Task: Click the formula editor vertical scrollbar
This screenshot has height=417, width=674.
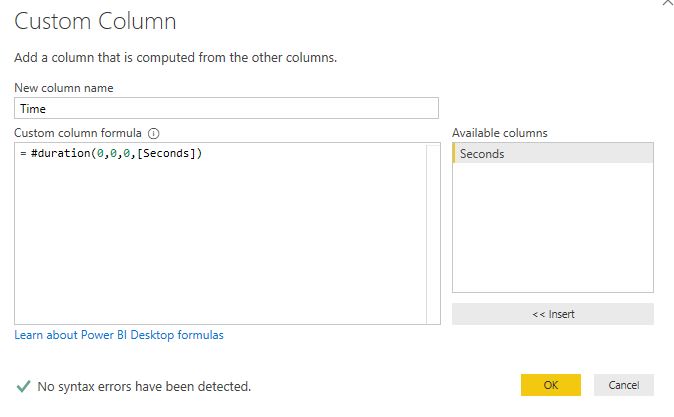Action: point(432,233)
